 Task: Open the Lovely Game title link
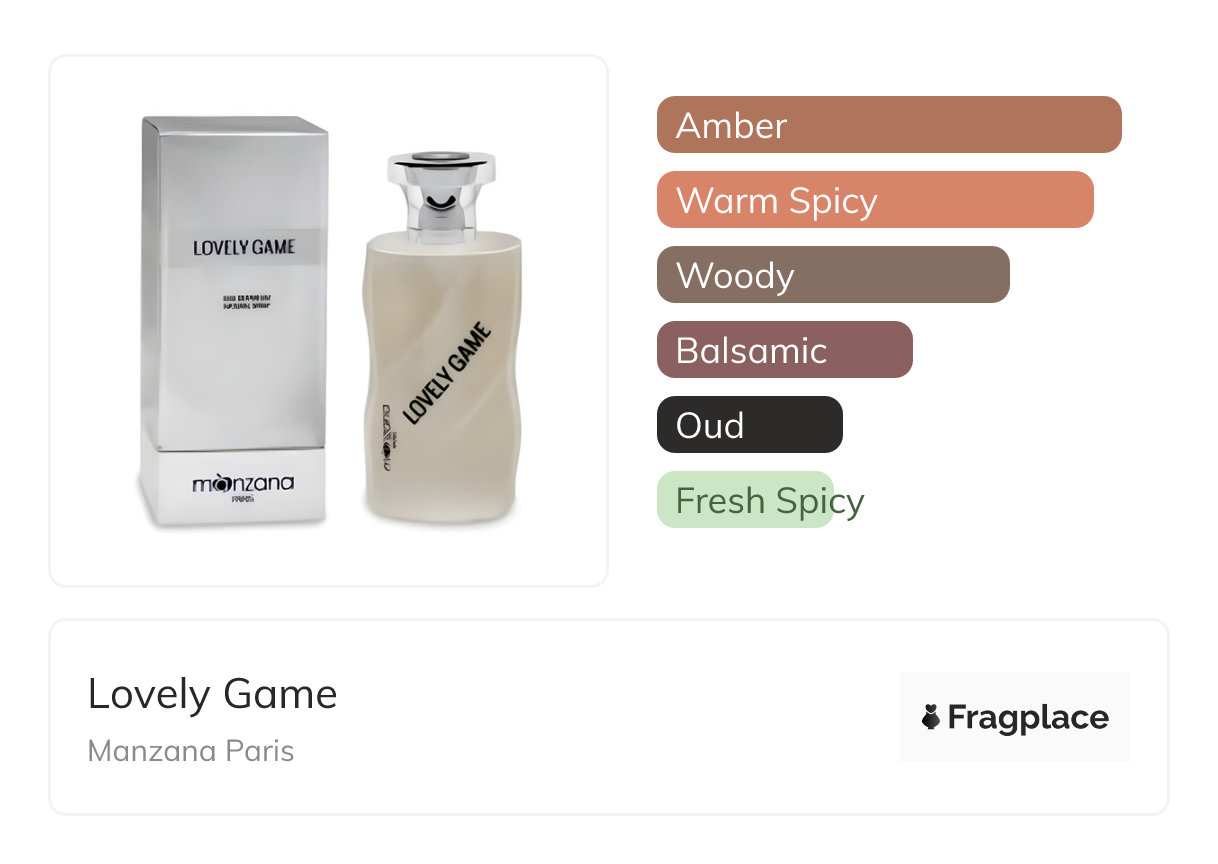pyautogui.click(x=212, y=694)
